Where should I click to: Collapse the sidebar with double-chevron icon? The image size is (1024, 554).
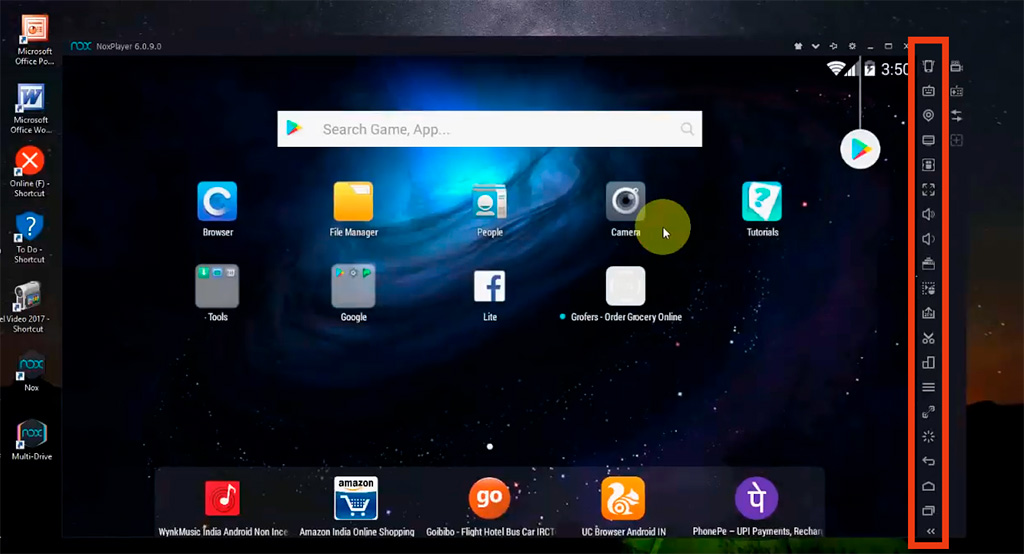click(x=931, y=531)
